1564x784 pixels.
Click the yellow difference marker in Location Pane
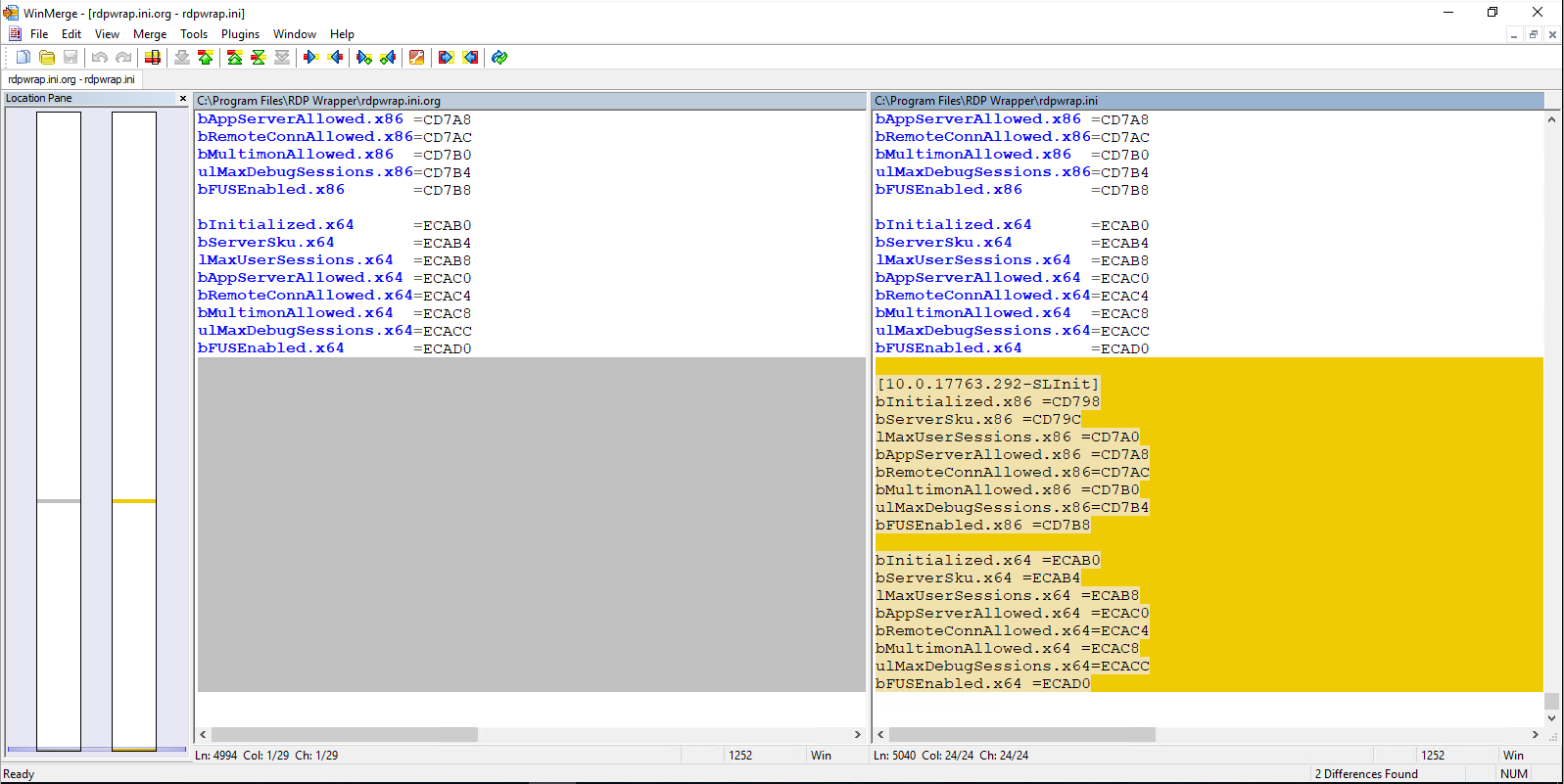pyautogui.click(x=134, y=501)
